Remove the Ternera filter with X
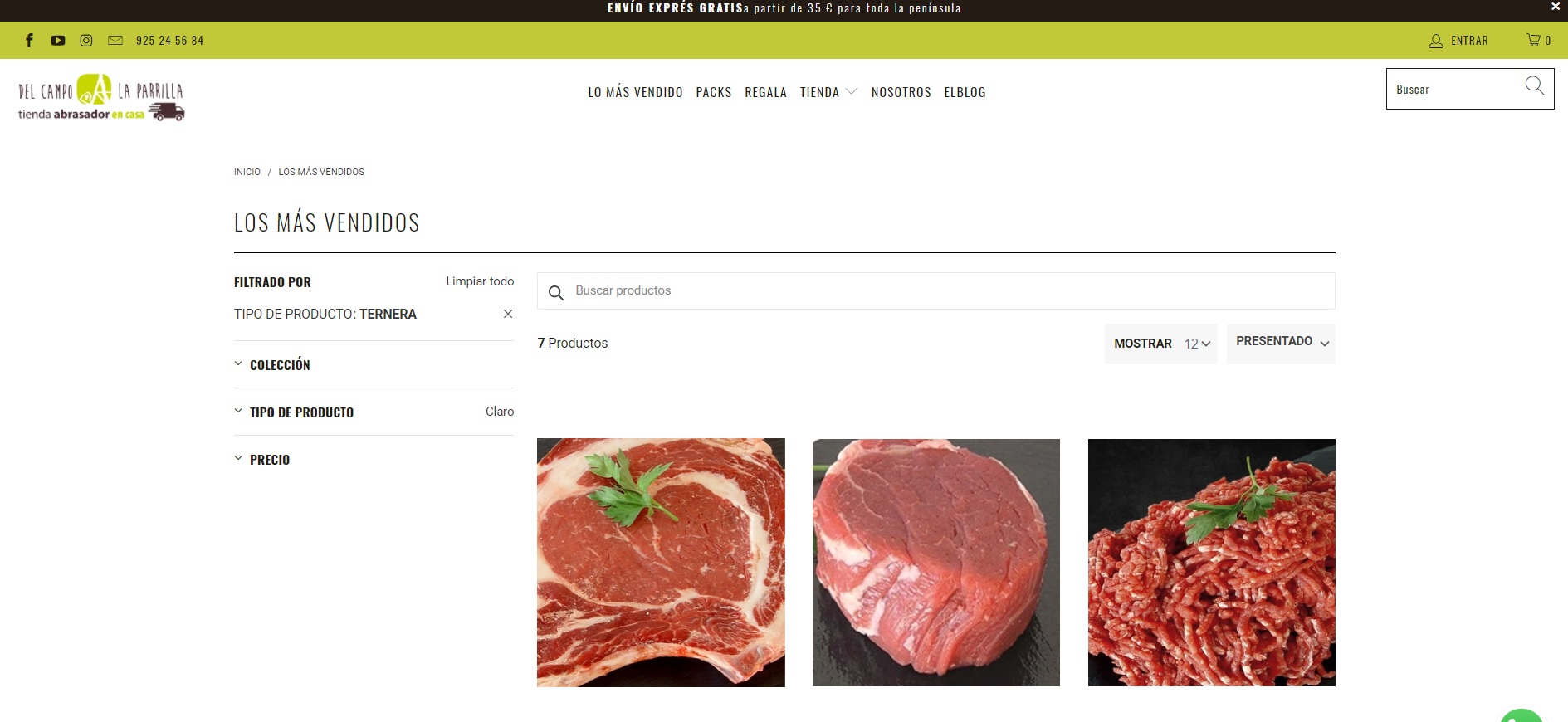This screenshot has height=722, width=1568. click(x=508, y=314)
